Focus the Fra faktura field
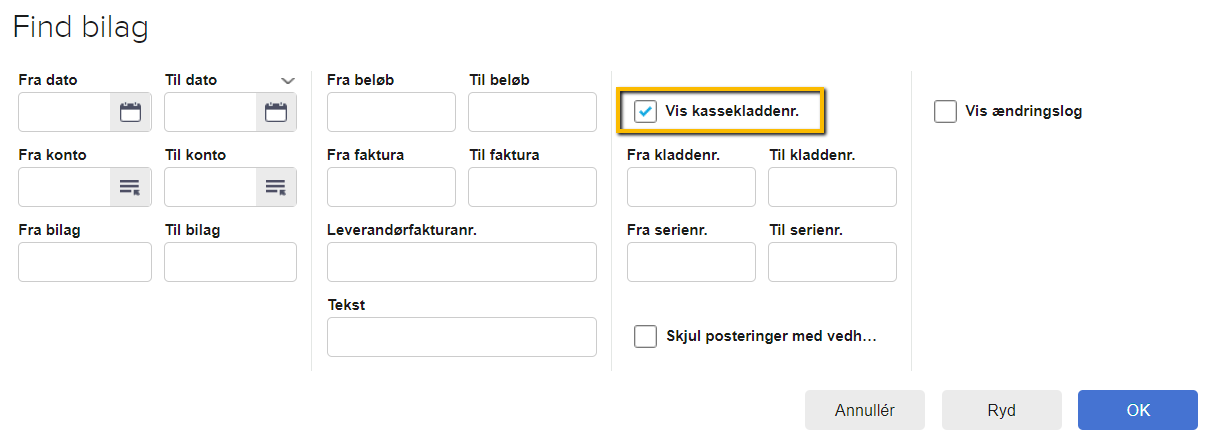This screenshot has width=1213, height=444. (391, 187)
